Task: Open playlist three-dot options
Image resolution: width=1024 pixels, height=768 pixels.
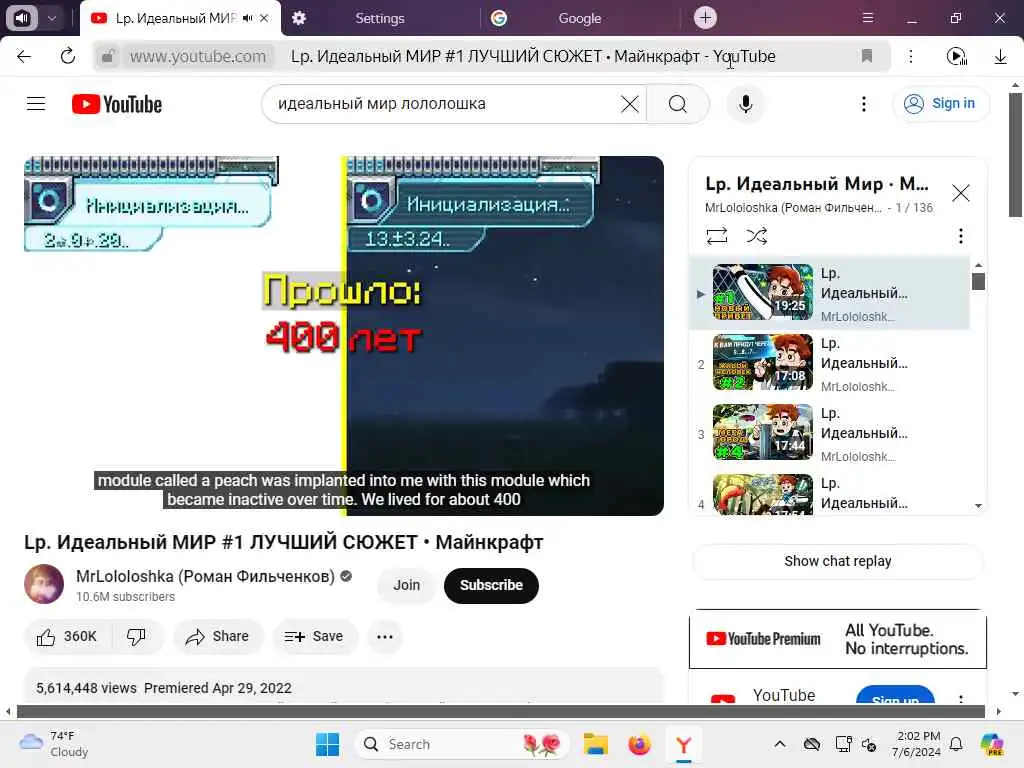Action: [960, 236]
